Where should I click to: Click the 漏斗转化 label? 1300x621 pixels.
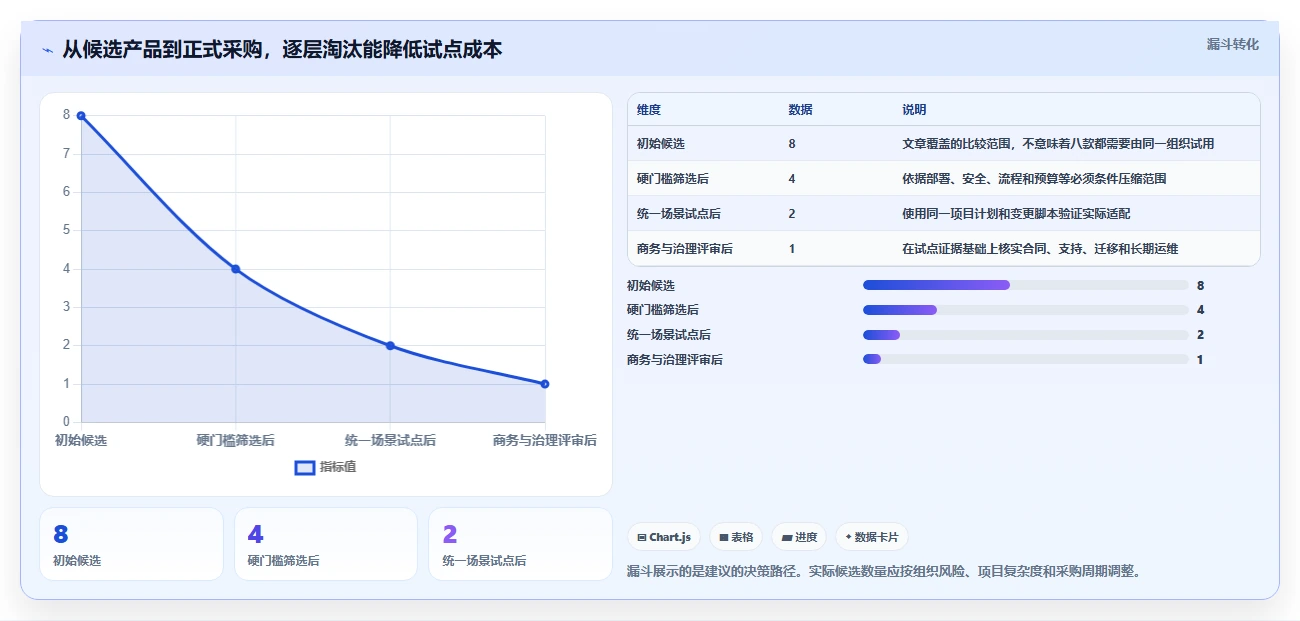coord(1232,44)
